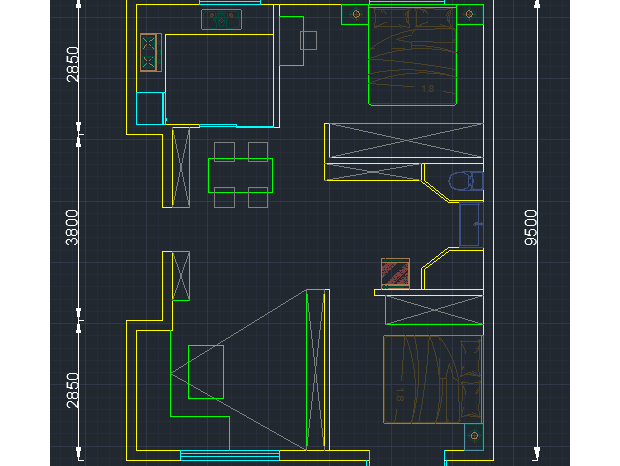The height and width of the screenshot is (466, 620).
Task: Select the bottom 2850 dimension text
Action: (72, 392)
